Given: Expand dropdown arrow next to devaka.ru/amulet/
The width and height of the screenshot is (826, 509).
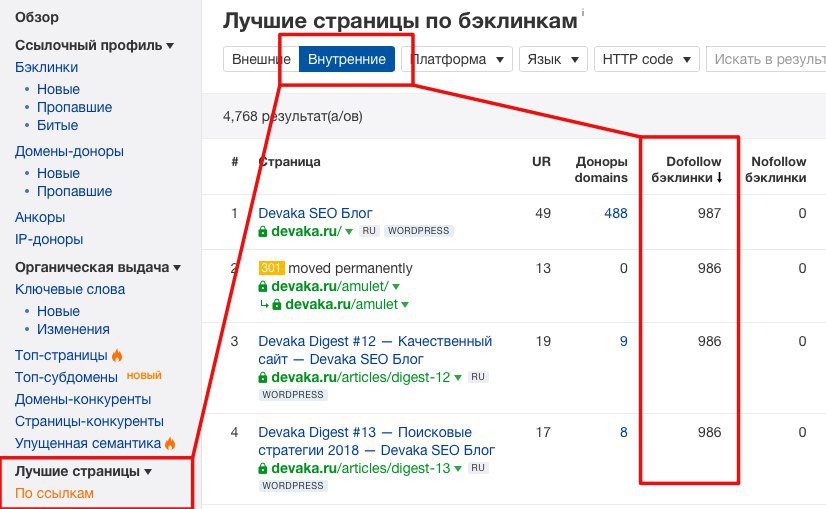Looking at the screenshot, I should pyautogui.click(x=396, y=287).
